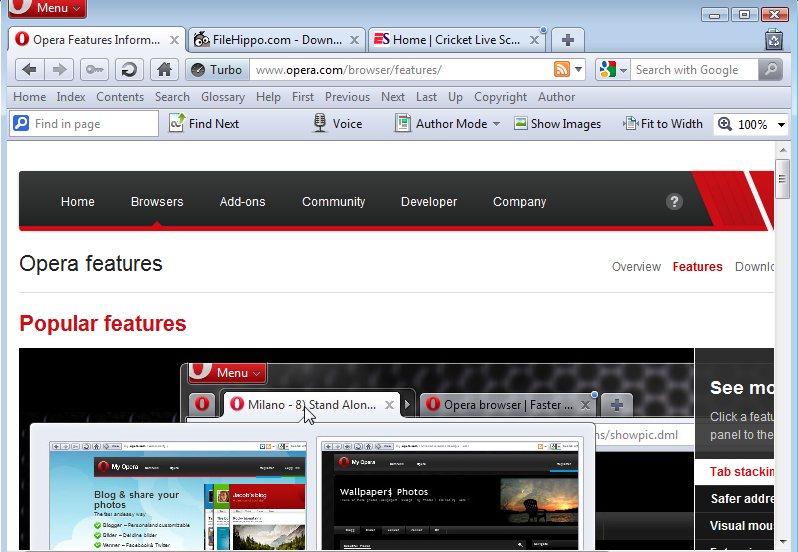Screen dimensions: 798x552
Task: Close the Opera Features tab
Action: [174, 40]
